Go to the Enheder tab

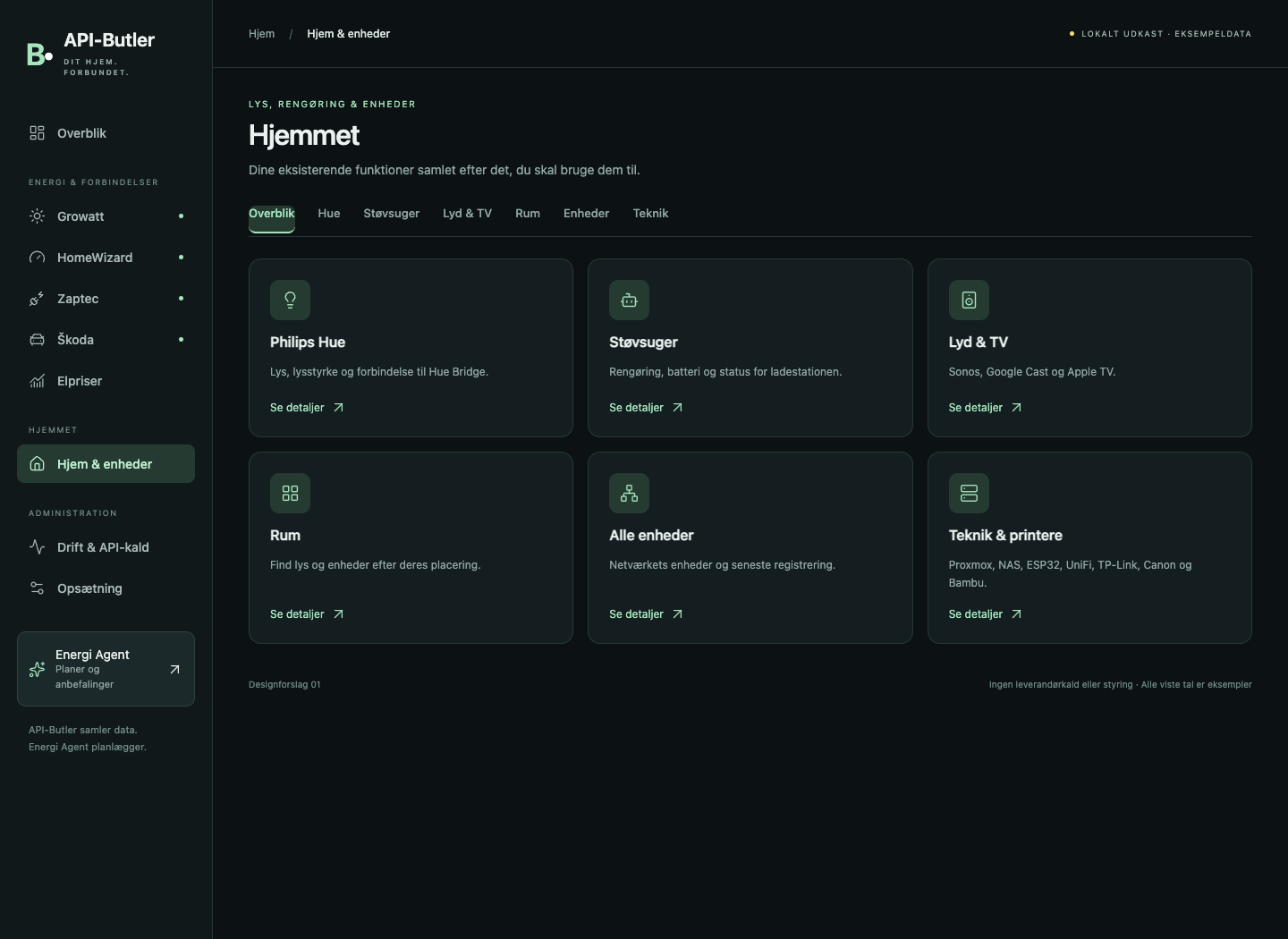coord(586,214)
